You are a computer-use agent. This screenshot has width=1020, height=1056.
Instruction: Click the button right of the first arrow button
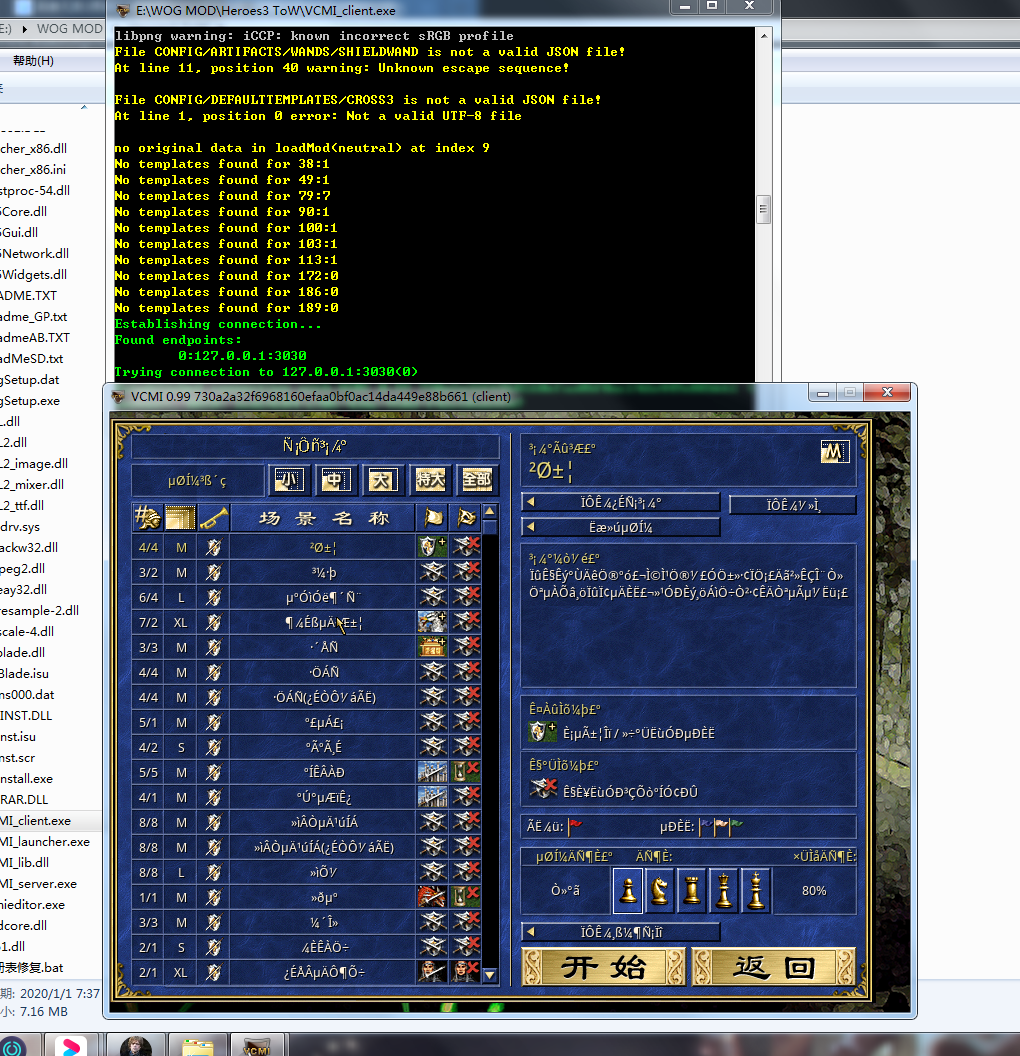[x=792, y=504]
